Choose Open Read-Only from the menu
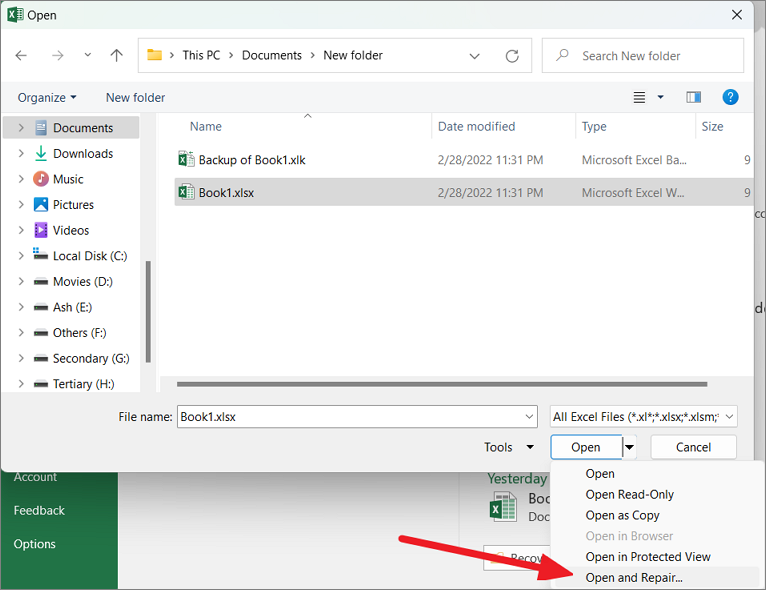This screenshot has width=766, height=590. pos(630,495)
